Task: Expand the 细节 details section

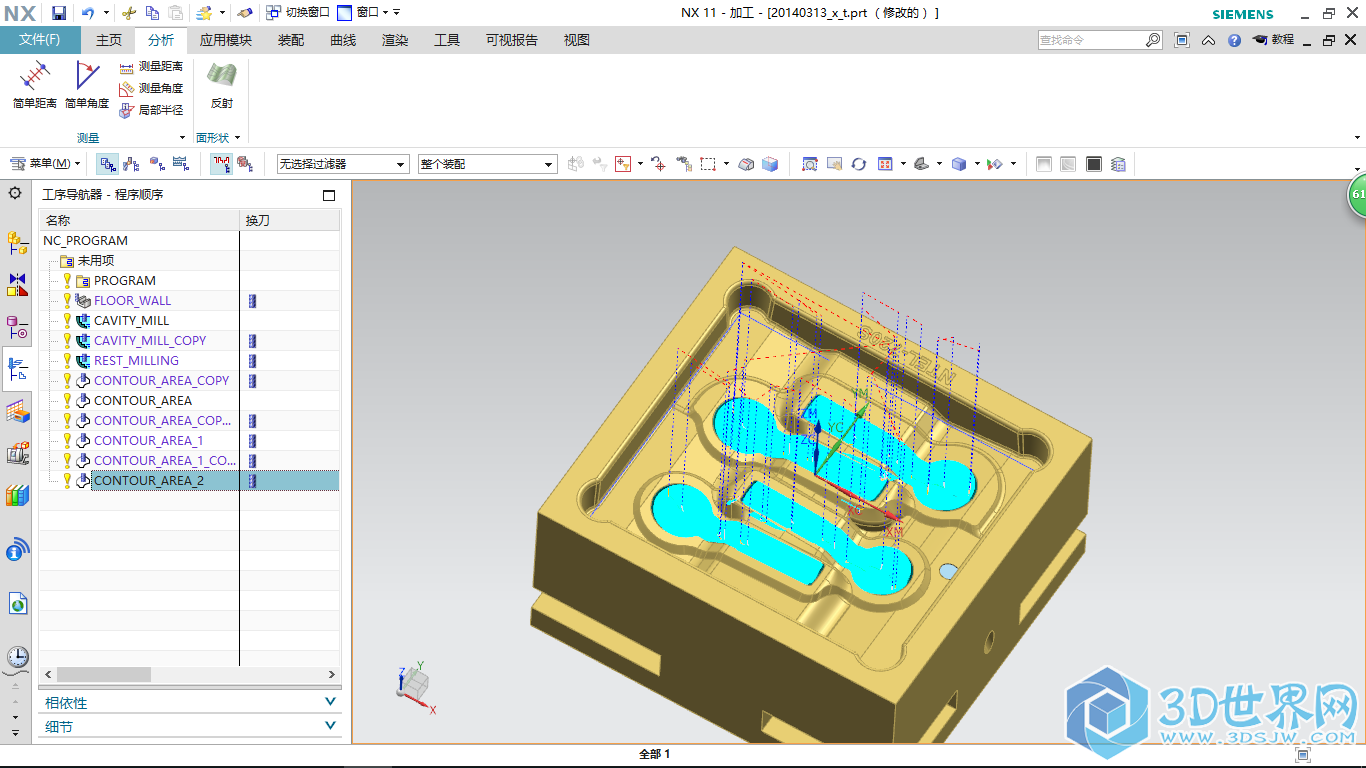Action: [190, 727]
